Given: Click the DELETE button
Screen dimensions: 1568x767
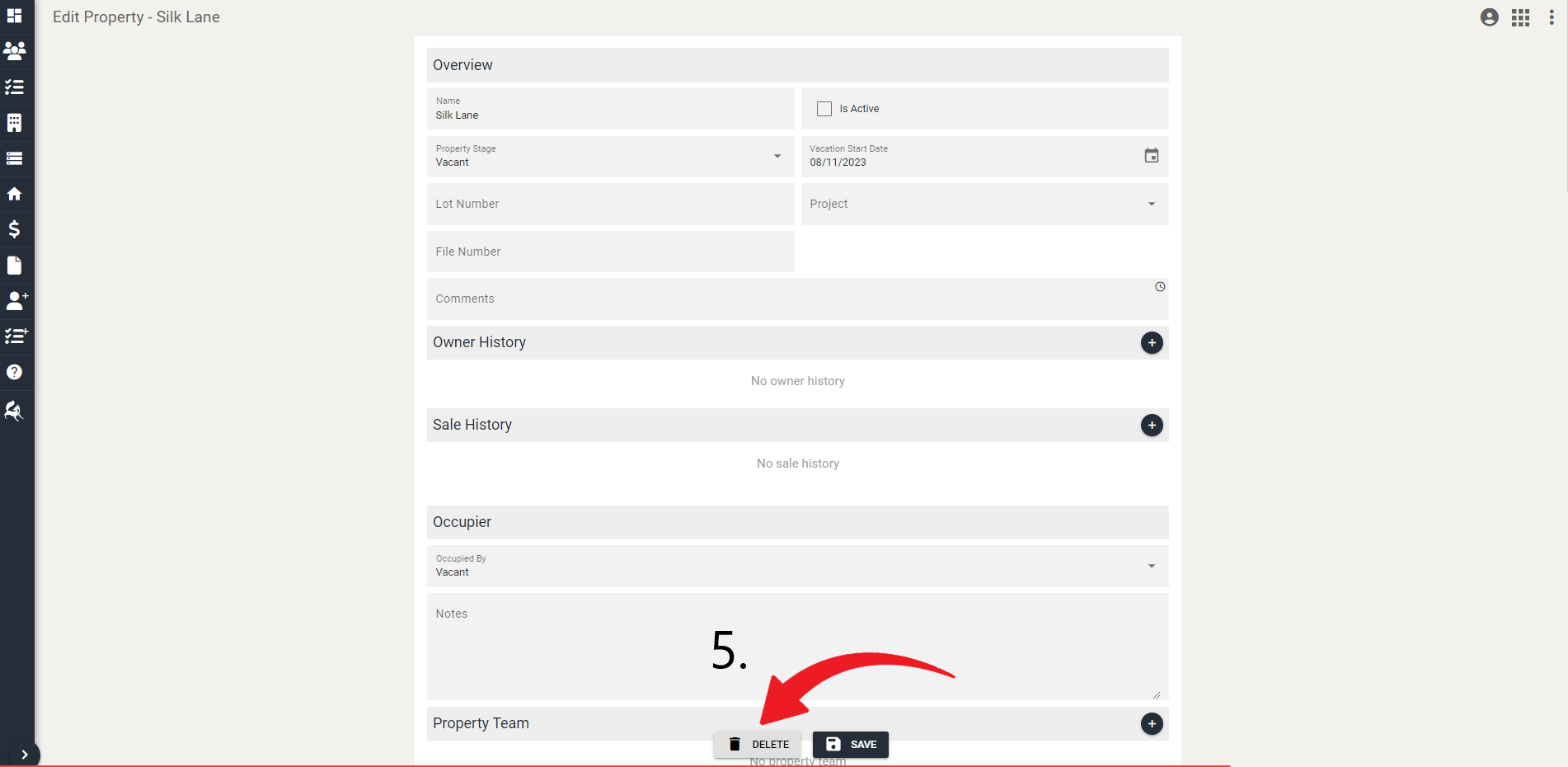Looking at the screenshot, I should [x=757, y=744].
